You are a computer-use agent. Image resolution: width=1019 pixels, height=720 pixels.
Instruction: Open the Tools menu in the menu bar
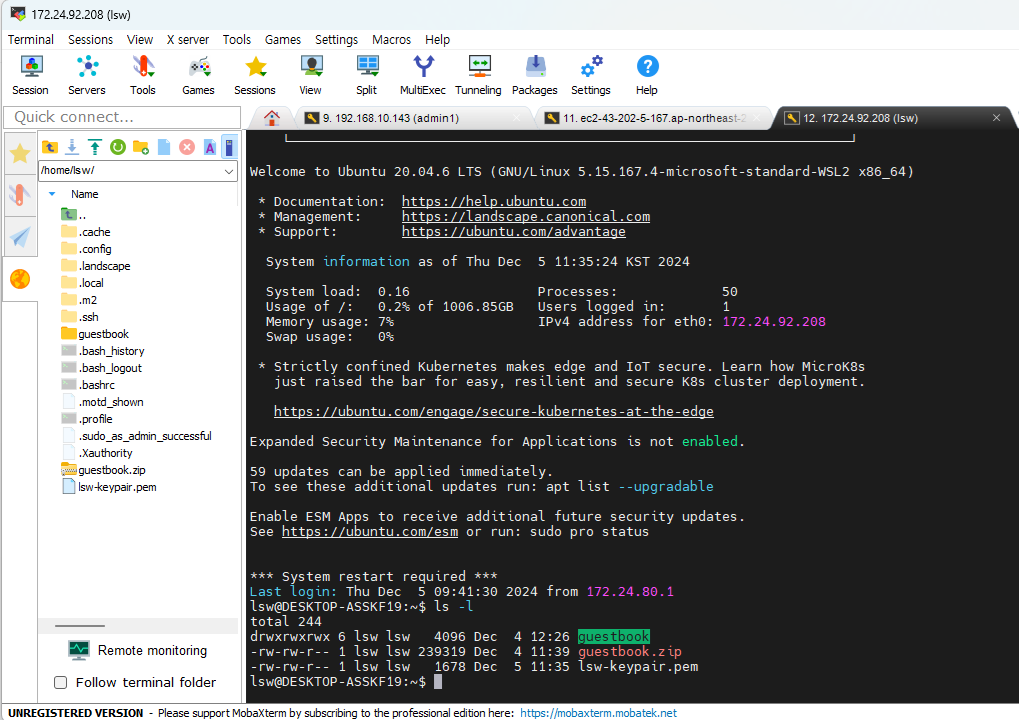[x=237, y=40]
